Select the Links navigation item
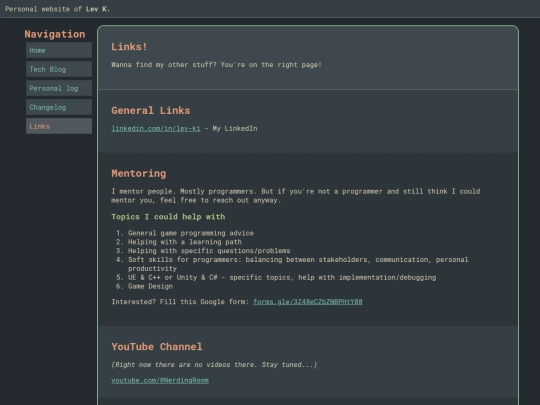 (x=59, y=126)
